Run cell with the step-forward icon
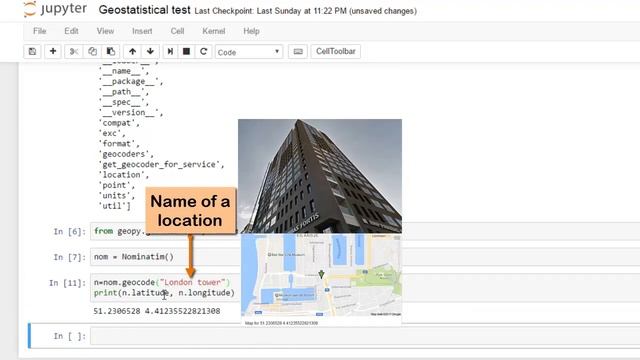 [x=170, y=51]
